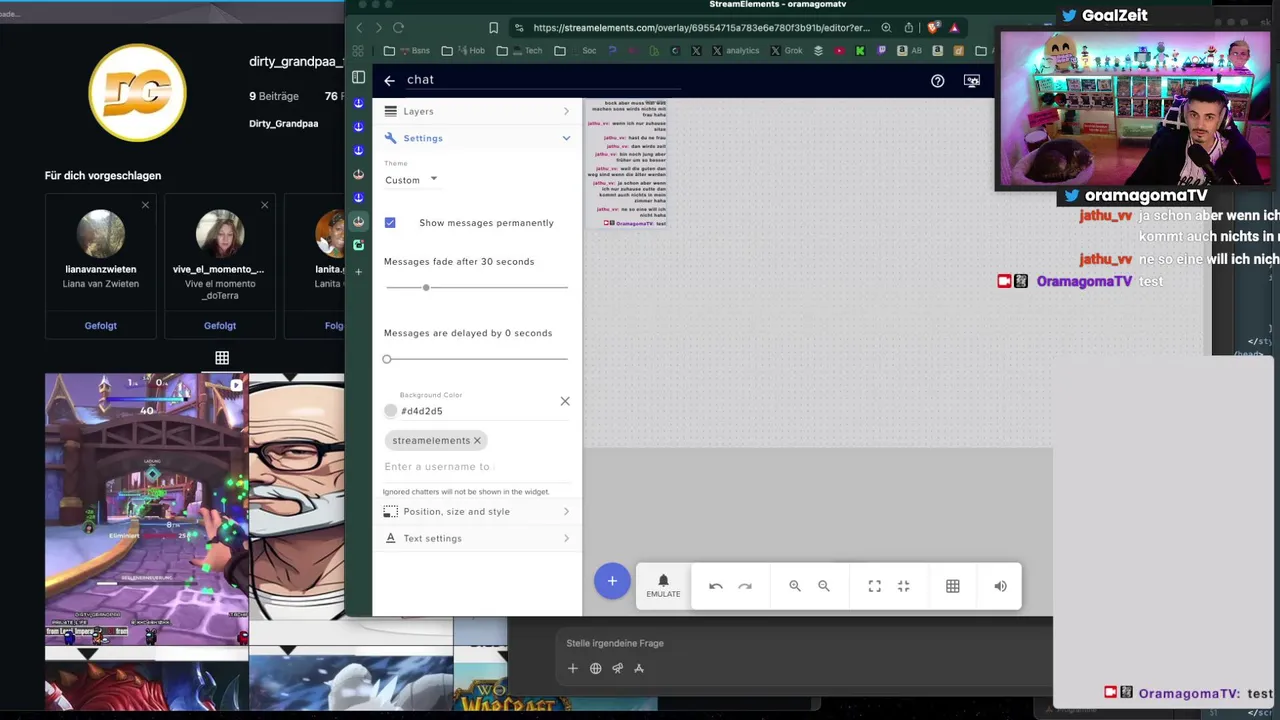The height and width of the screenshot is (720, 1280).
Task: Click the fit-to-screen expand icon
Action: [875, 586]
